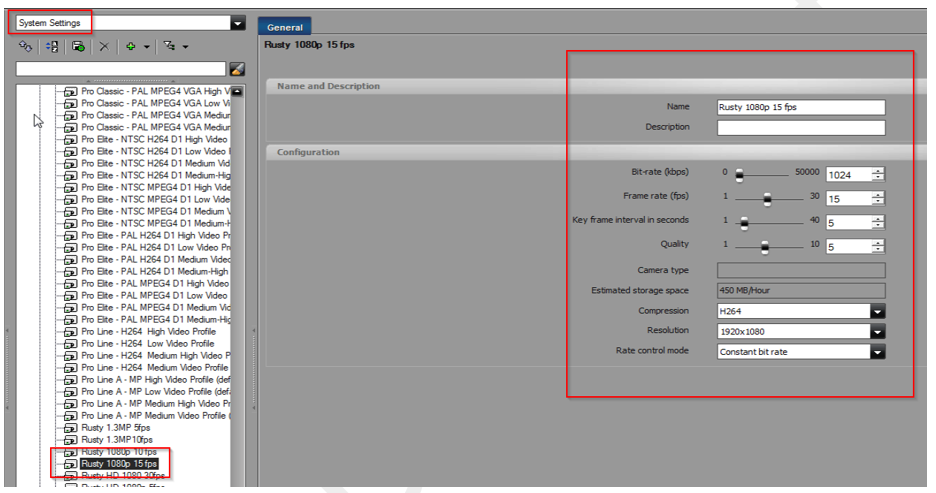Click the sort A-Z toolbar icon
This screenshot has height=493, width=936.
coord(52,46)
